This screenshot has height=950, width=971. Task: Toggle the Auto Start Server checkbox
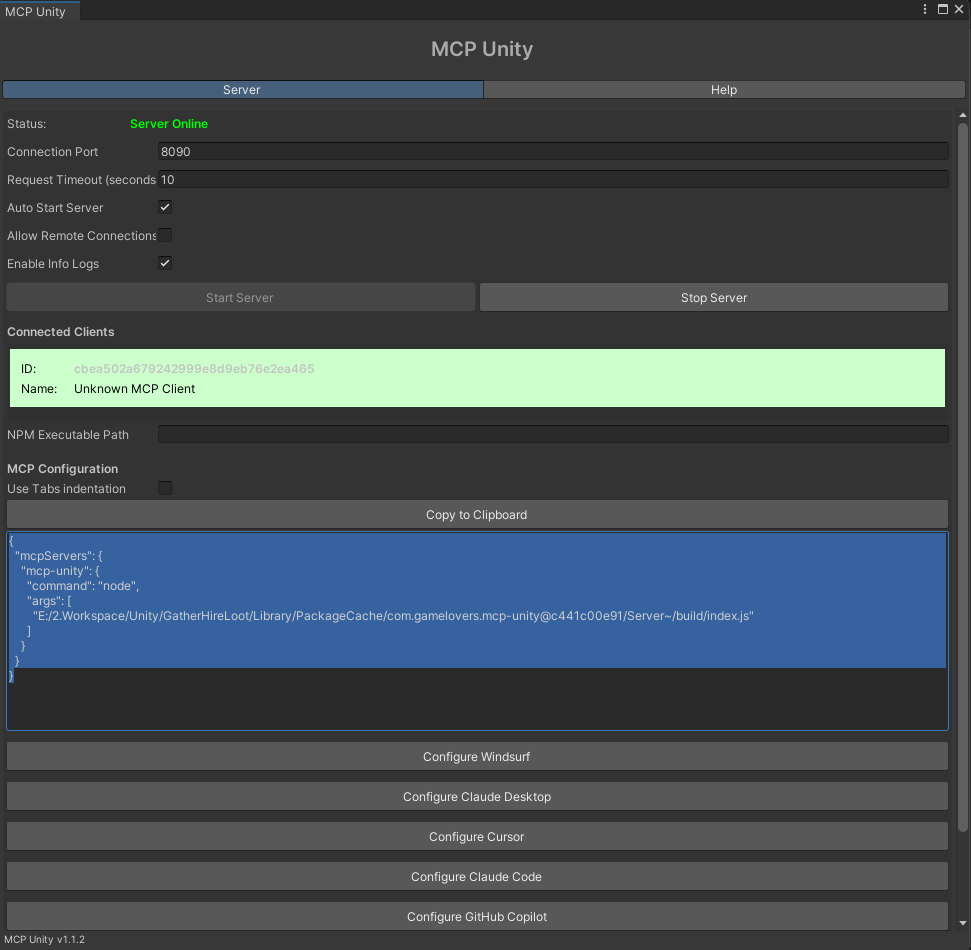tap(165, 207)
